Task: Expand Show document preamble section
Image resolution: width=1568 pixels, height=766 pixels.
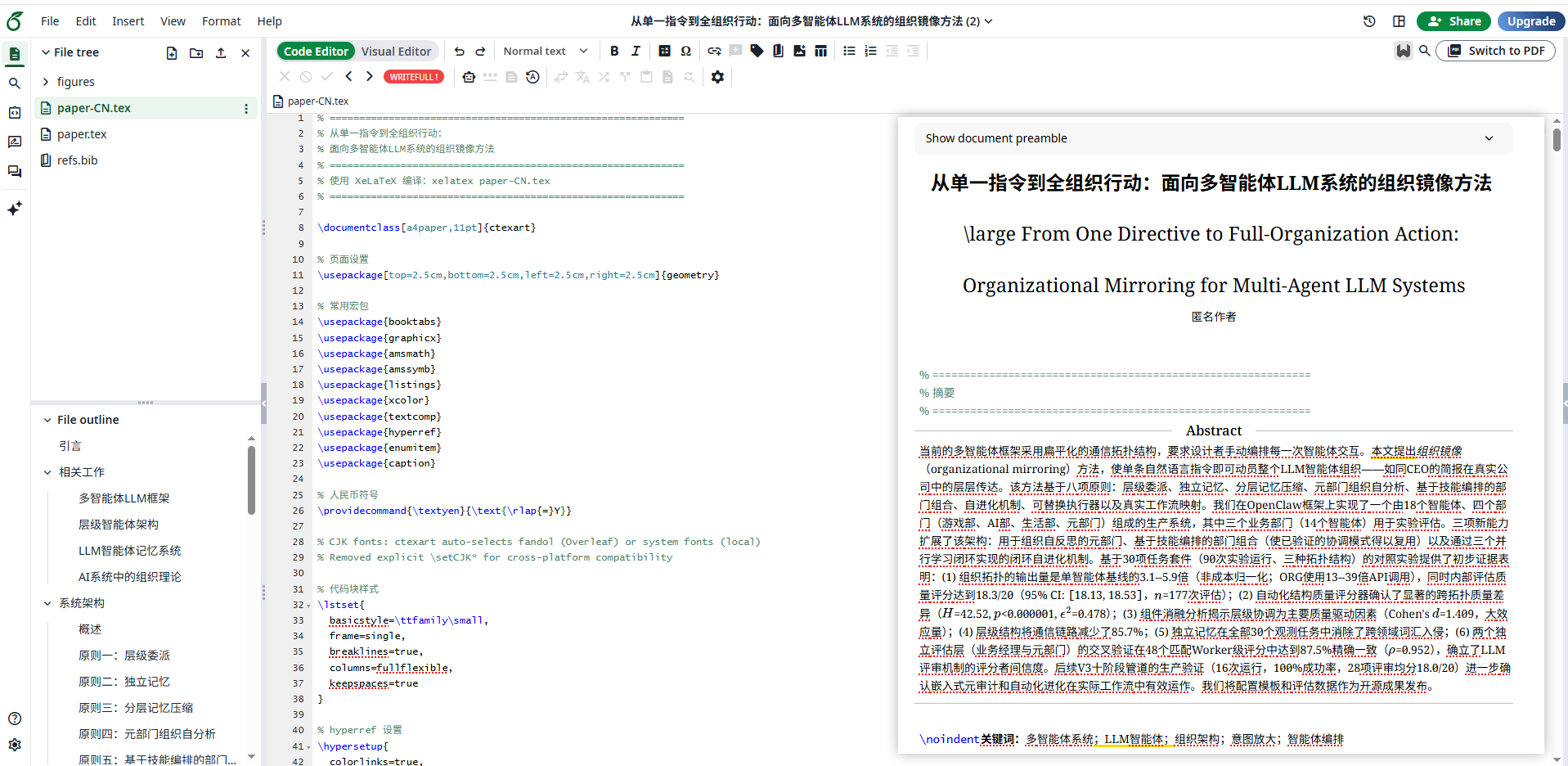Action: pyautogui.click(x=1213, y=138)
